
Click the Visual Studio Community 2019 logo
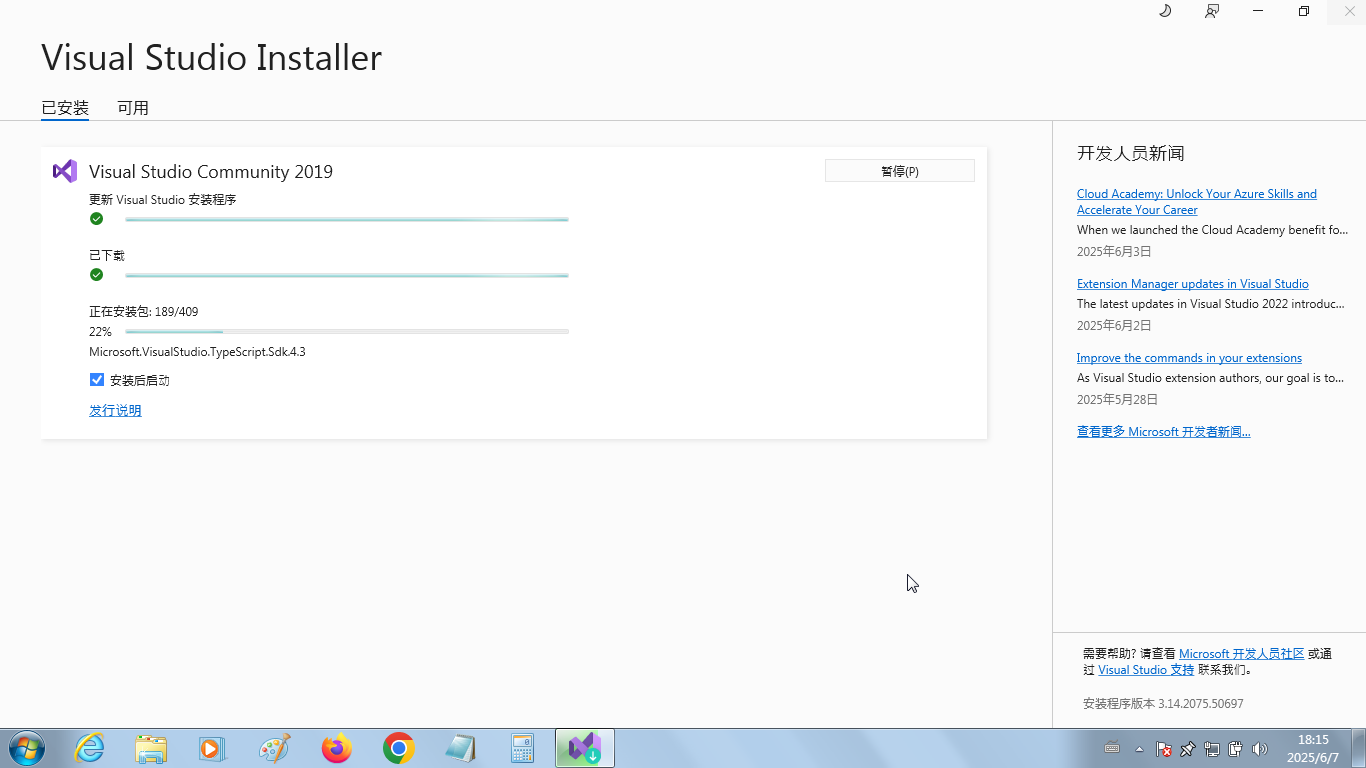[65, 171]
